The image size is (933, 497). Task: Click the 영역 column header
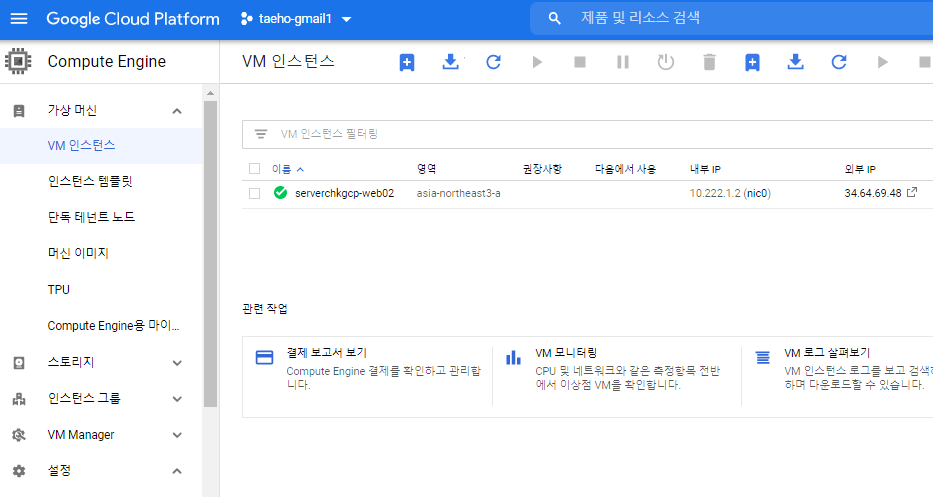click(427, 169)
